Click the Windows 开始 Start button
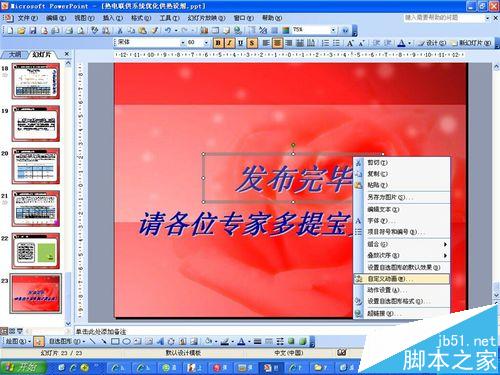Viewport: 500px width, 375px height. click(23, 367)
